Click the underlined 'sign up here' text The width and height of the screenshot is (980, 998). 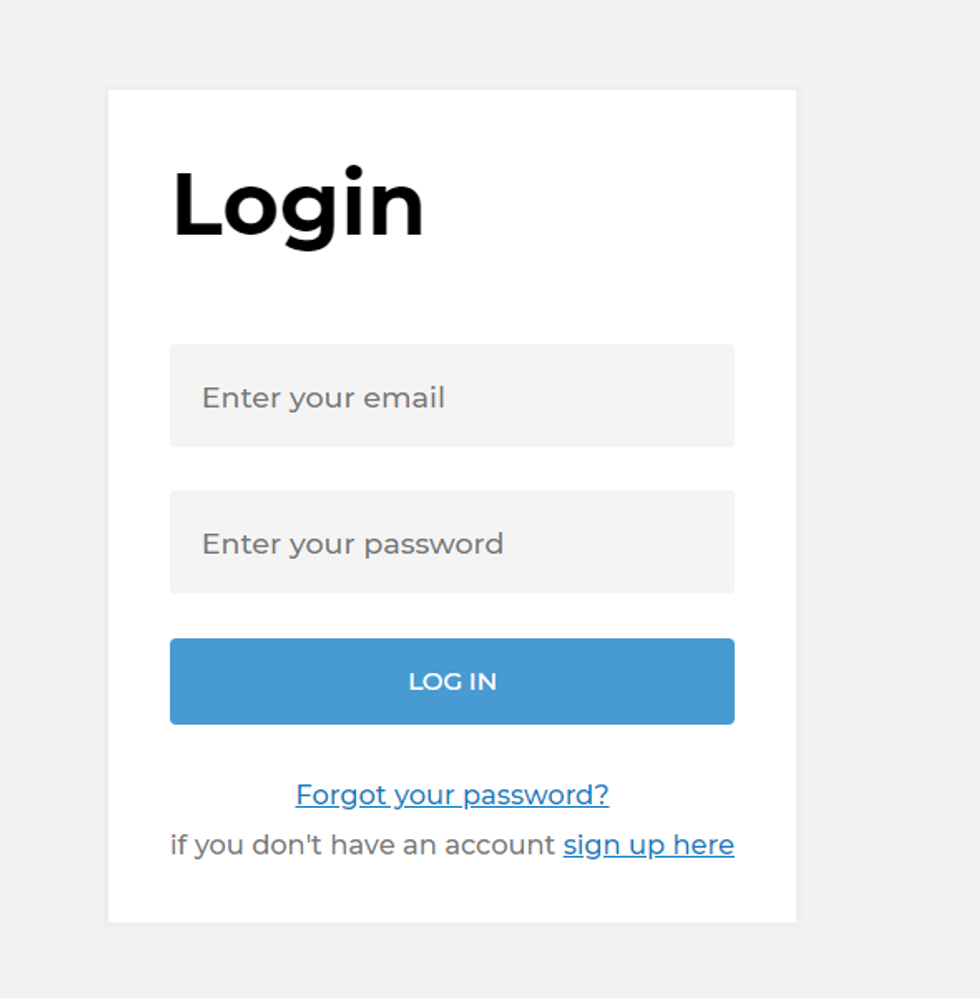pos(648,845)
